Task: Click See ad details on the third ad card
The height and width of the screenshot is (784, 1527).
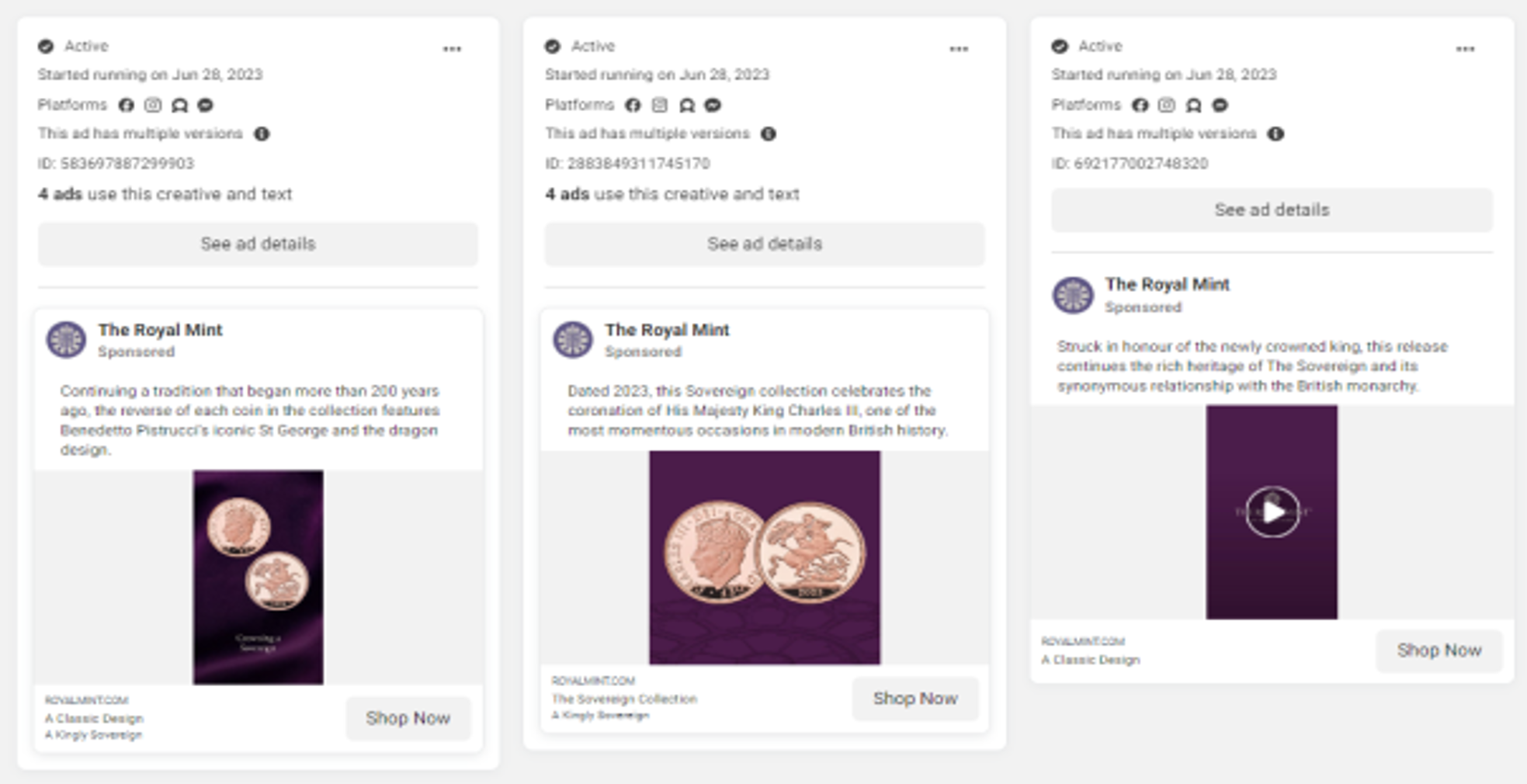Action: pyautogui.click(x=1272, y=210)
